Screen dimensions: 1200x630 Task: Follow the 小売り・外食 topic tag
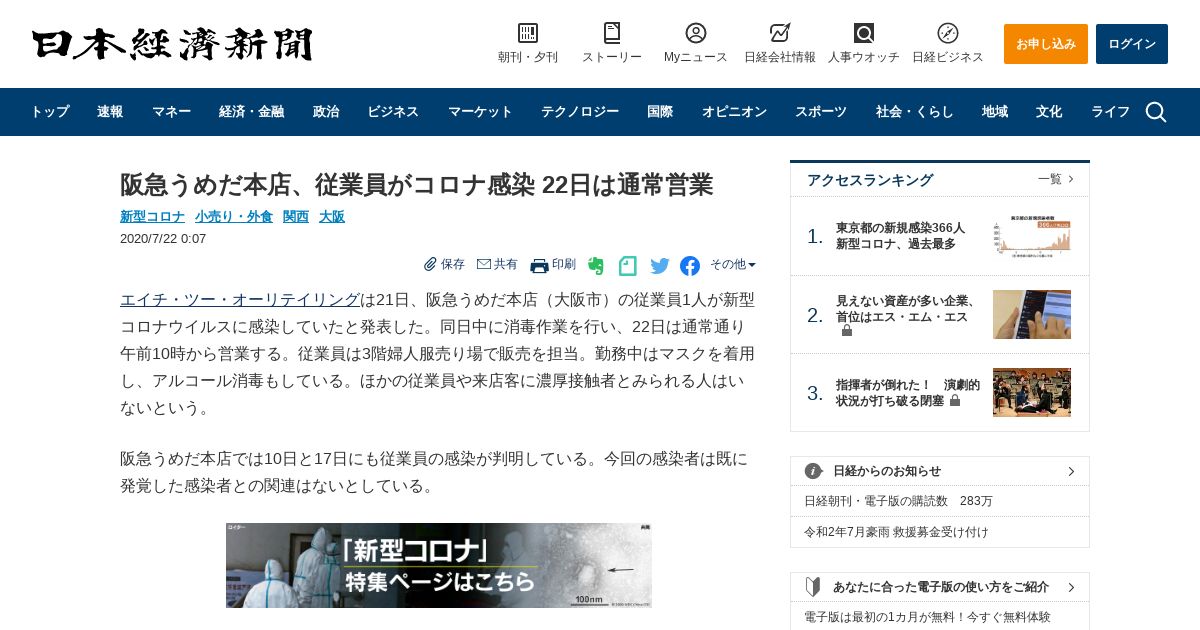click(x=234, y=216)
